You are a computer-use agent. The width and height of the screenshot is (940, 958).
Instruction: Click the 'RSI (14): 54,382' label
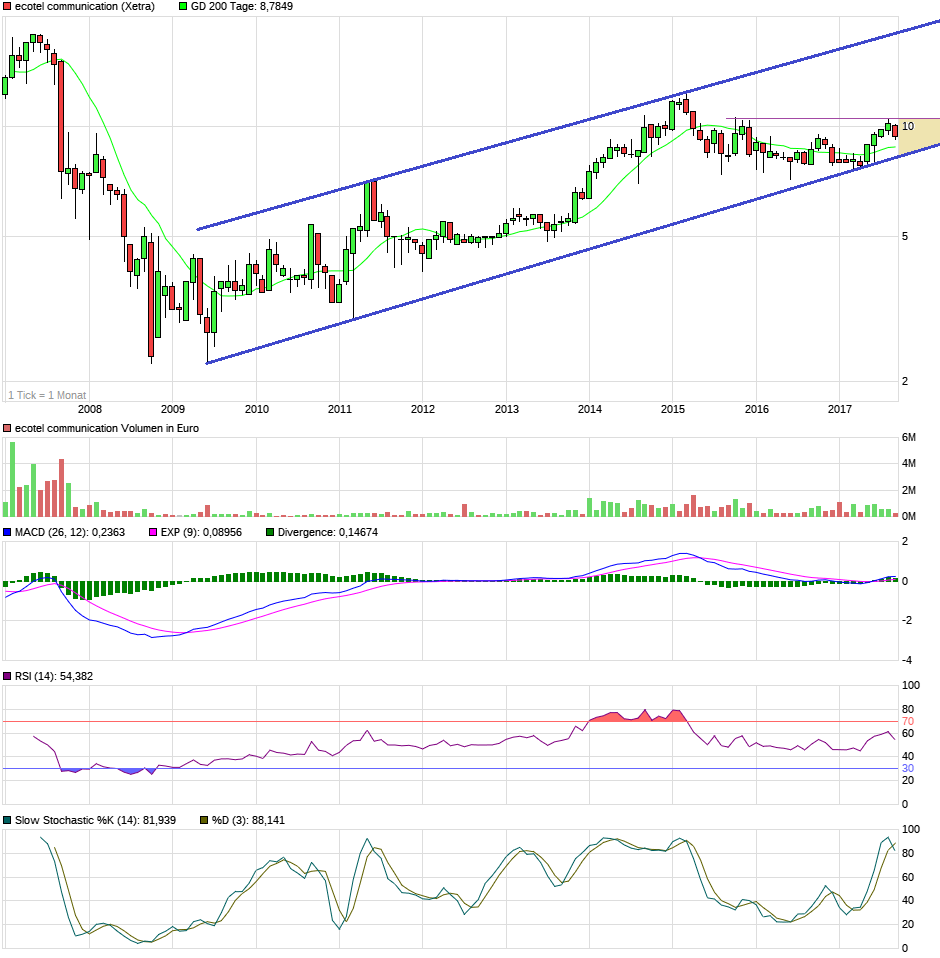[54, 676]
